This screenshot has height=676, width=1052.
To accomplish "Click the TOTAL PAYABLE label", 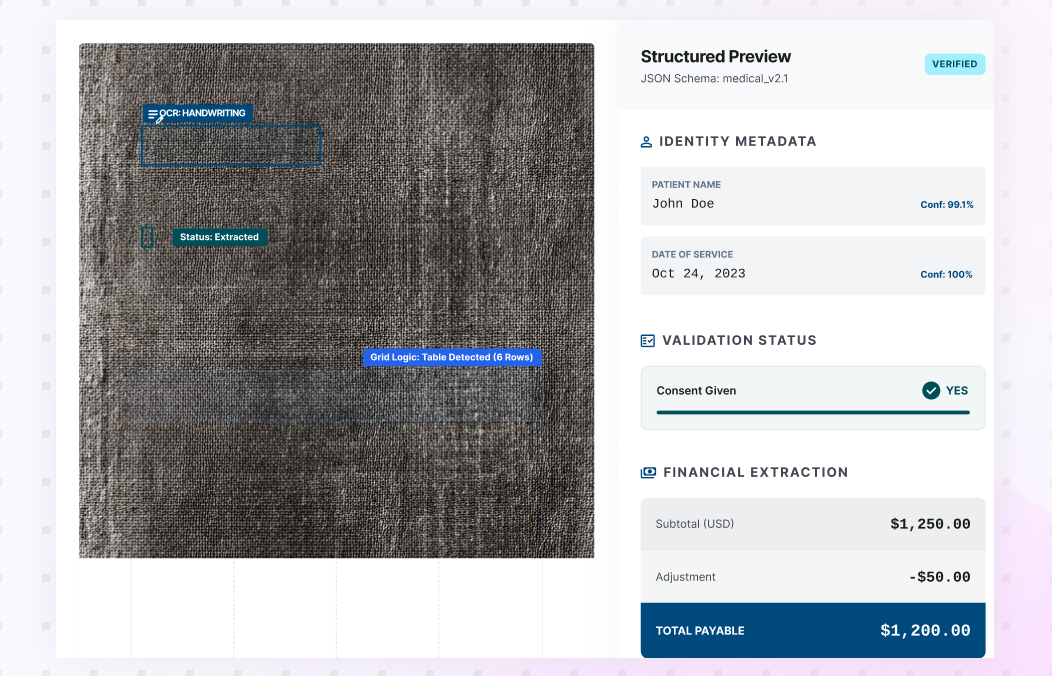I will [x=700, y=631].
